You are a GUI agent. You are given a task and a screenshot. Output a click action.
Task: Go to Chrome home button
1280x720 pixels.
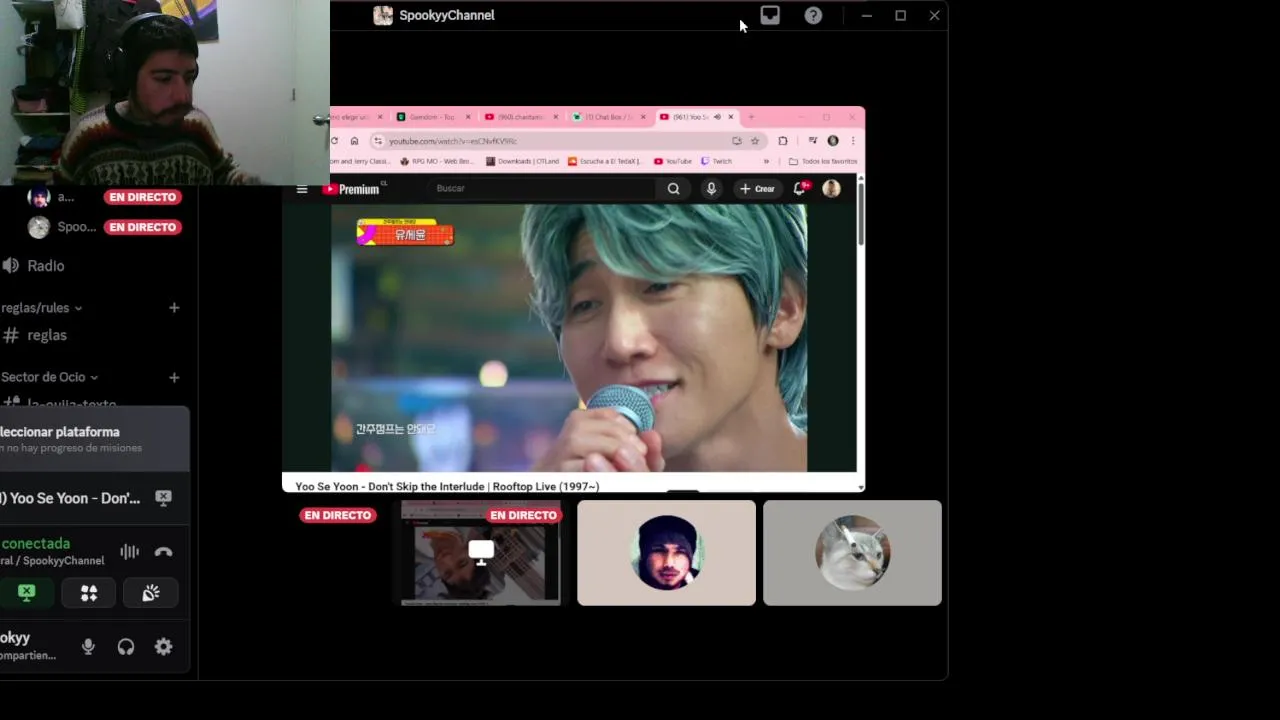(x=354, y=141)
